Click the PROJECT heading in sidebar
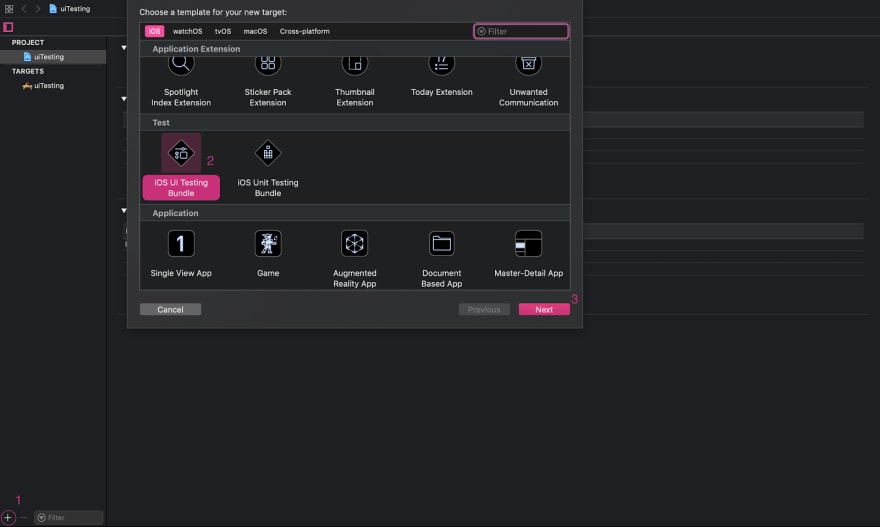880x527 pixels. pos(28,43)
